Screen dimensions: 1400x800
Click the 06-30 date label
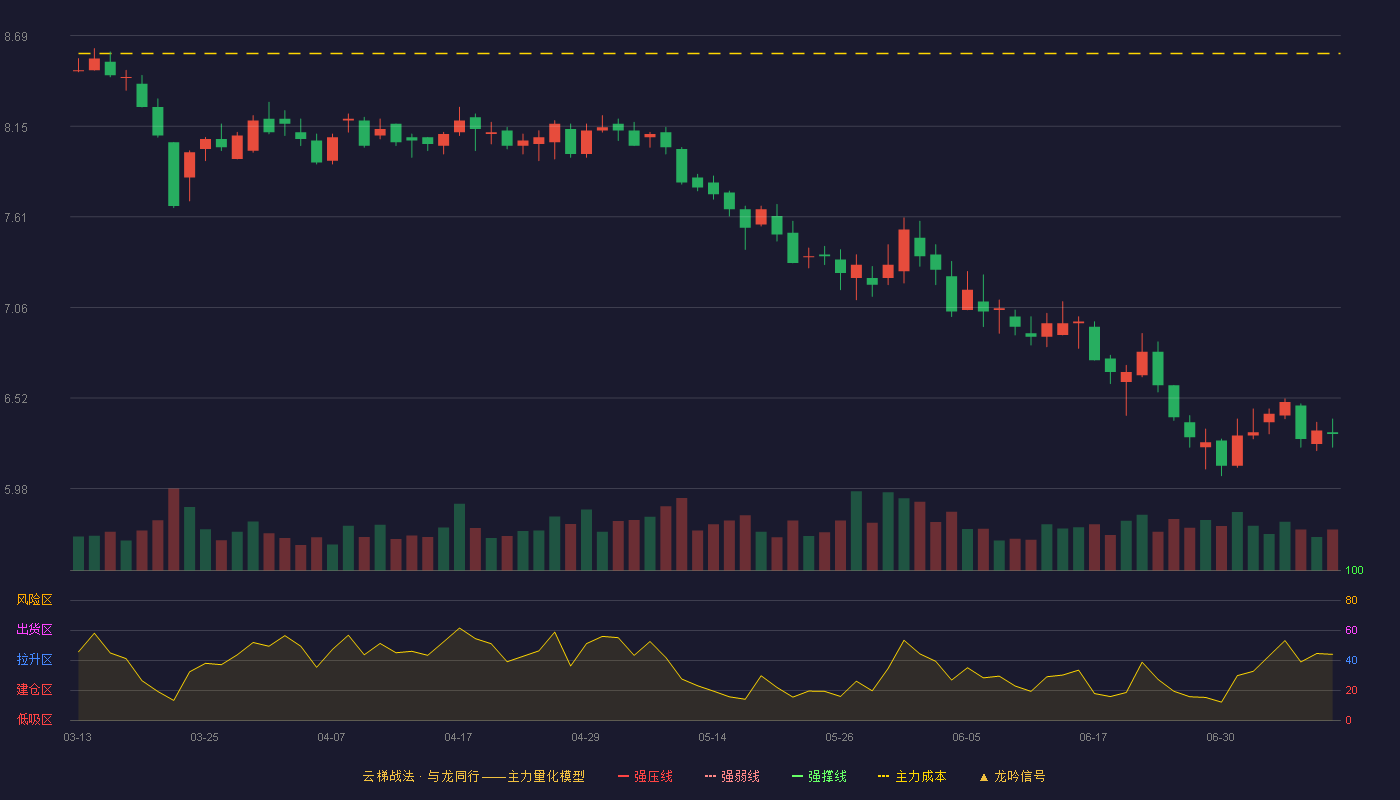[1221, 737]
